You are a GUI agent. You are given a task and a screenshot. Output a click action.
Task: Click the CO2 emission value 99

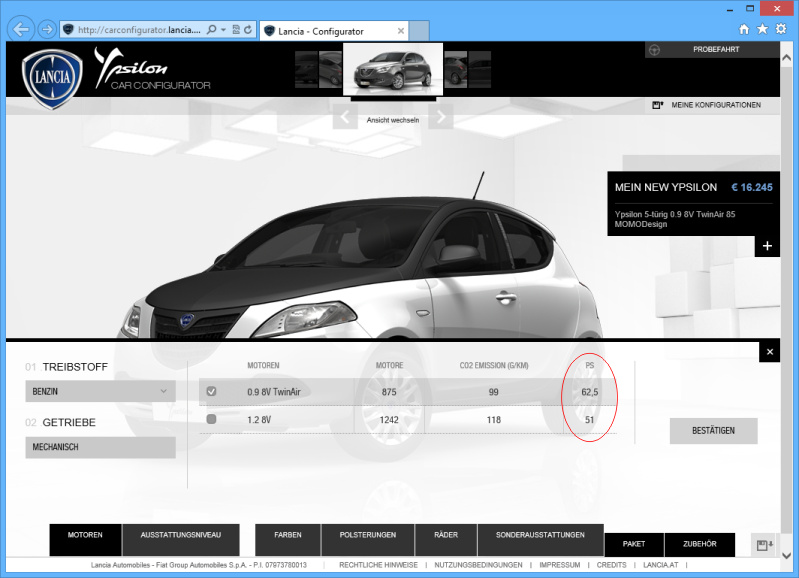[493, 392]
